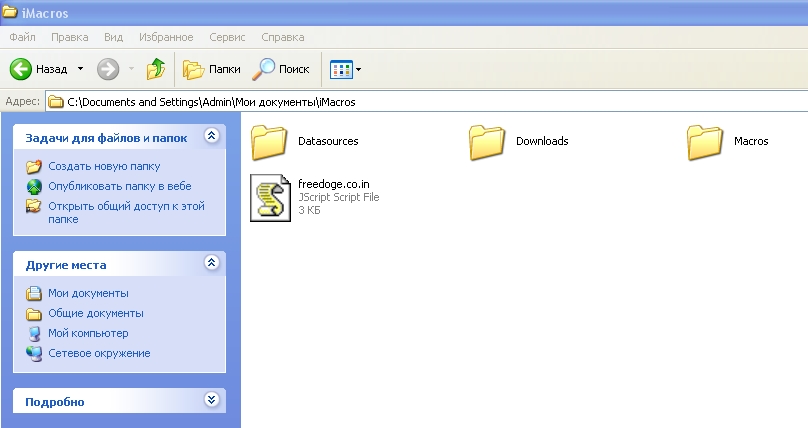Image resolution: width=808 pixels, height=428 pixels.
Task: Open the Search (Поиск) tool
Action: pos(282,69)
